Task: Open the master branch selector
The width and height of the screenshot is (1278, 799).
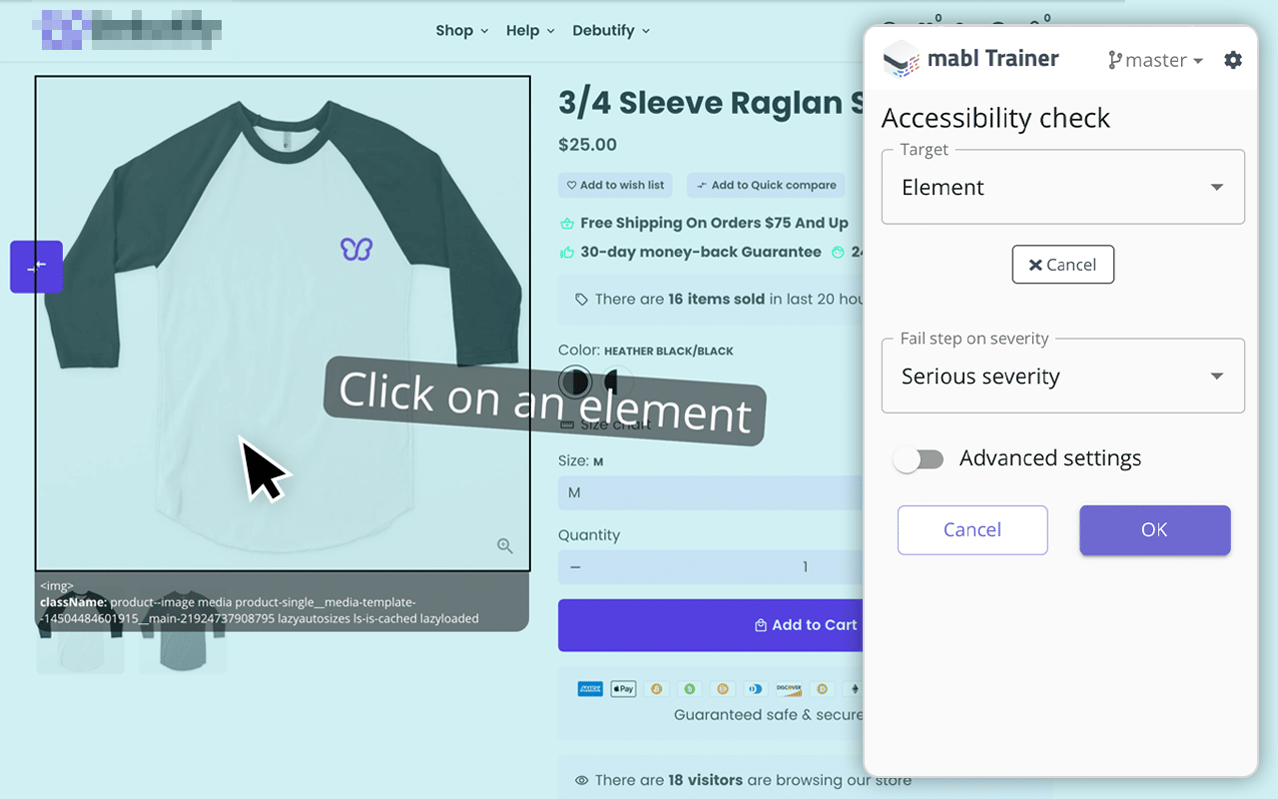Action: (x=1155, y=60)
